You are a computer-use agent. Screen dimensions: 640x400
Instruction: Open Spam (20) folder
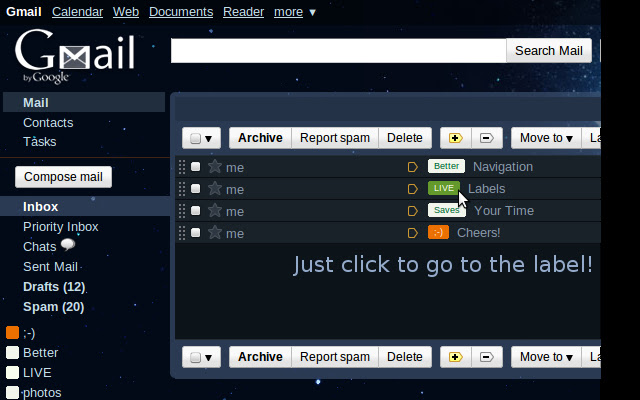pyautogui.click(x=53, y=307)
